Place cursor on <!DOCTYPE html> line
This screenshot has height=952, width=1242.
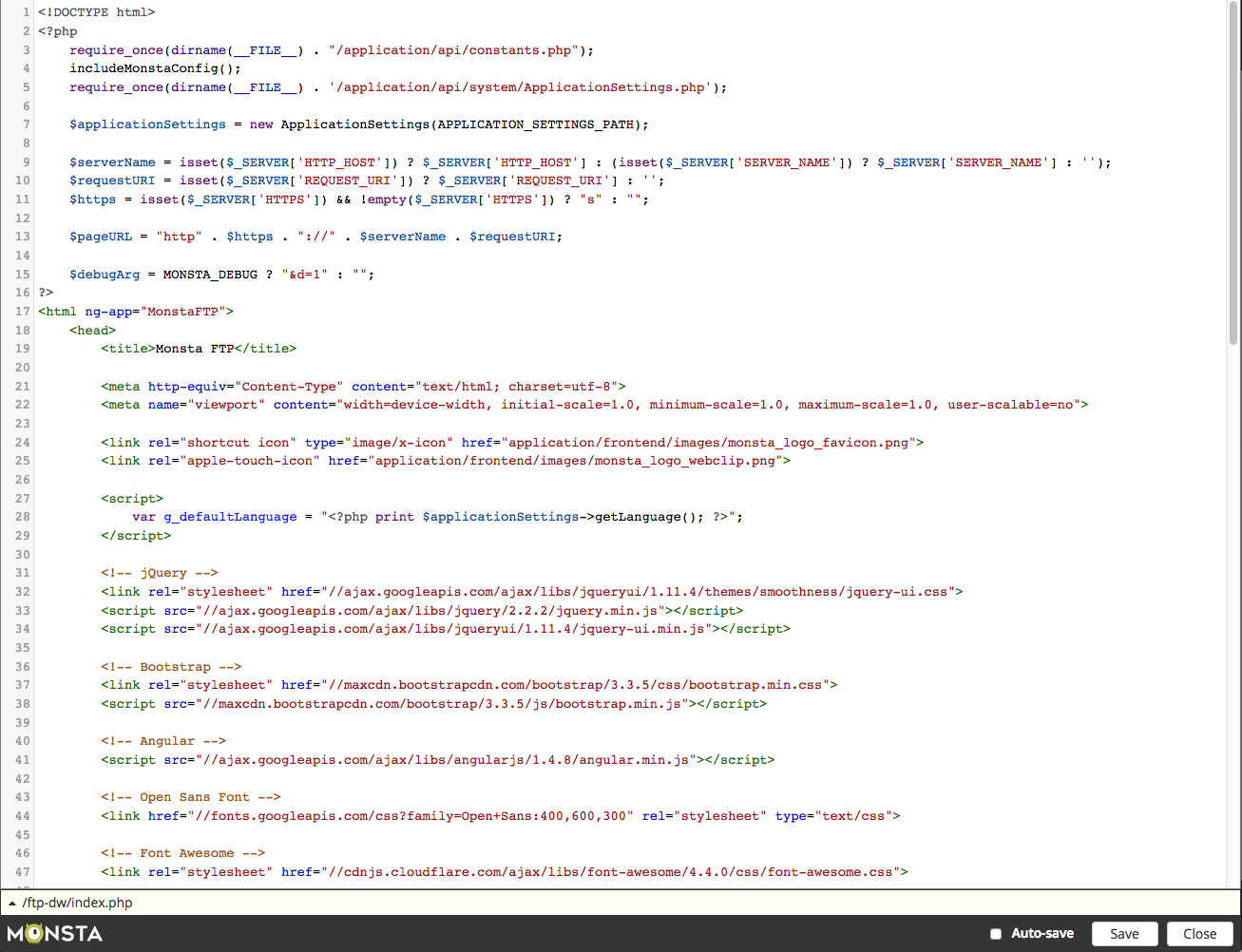point(97,12)
